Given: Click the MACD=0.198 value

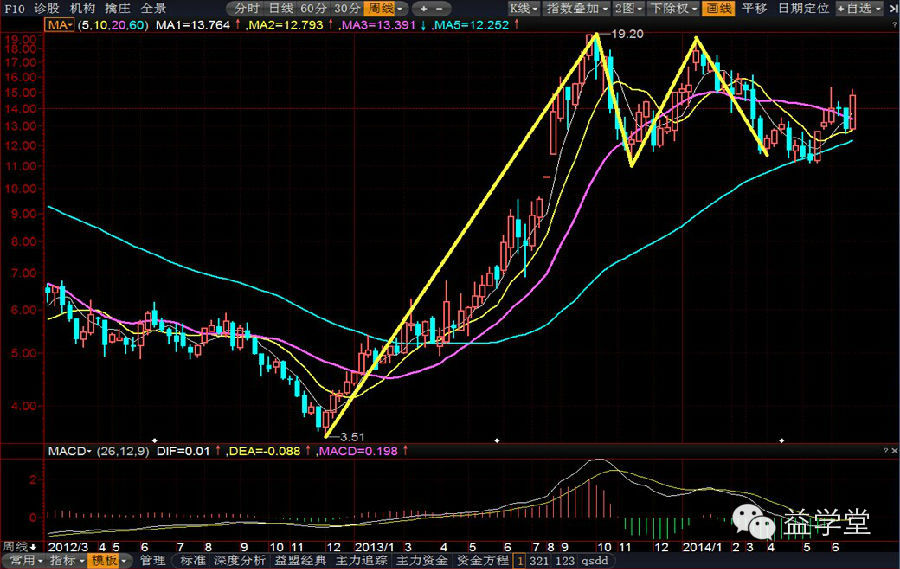Looking at the screenshot, I should [x=358, y=451].
